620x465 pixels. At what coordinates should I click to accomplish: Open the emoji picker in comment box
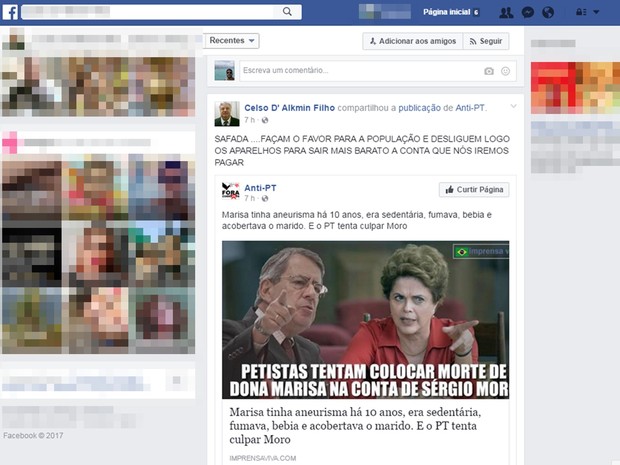click(x=505, y=71)
